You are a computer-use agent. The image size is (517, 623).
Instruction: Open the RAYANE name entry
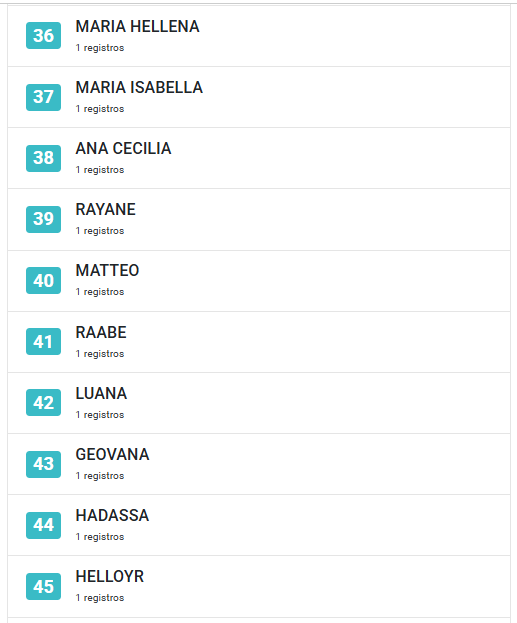pos(106,209)
